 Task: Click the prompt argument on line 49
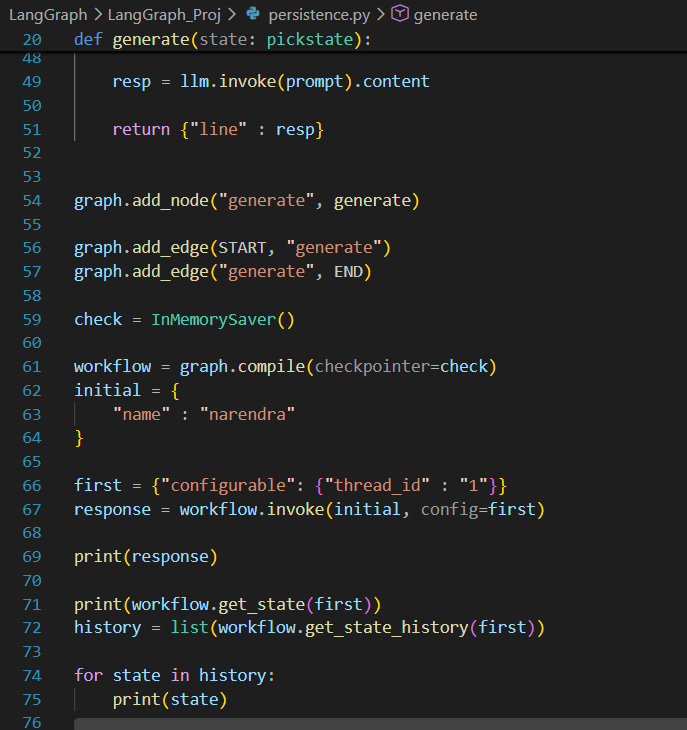[314, 82]
